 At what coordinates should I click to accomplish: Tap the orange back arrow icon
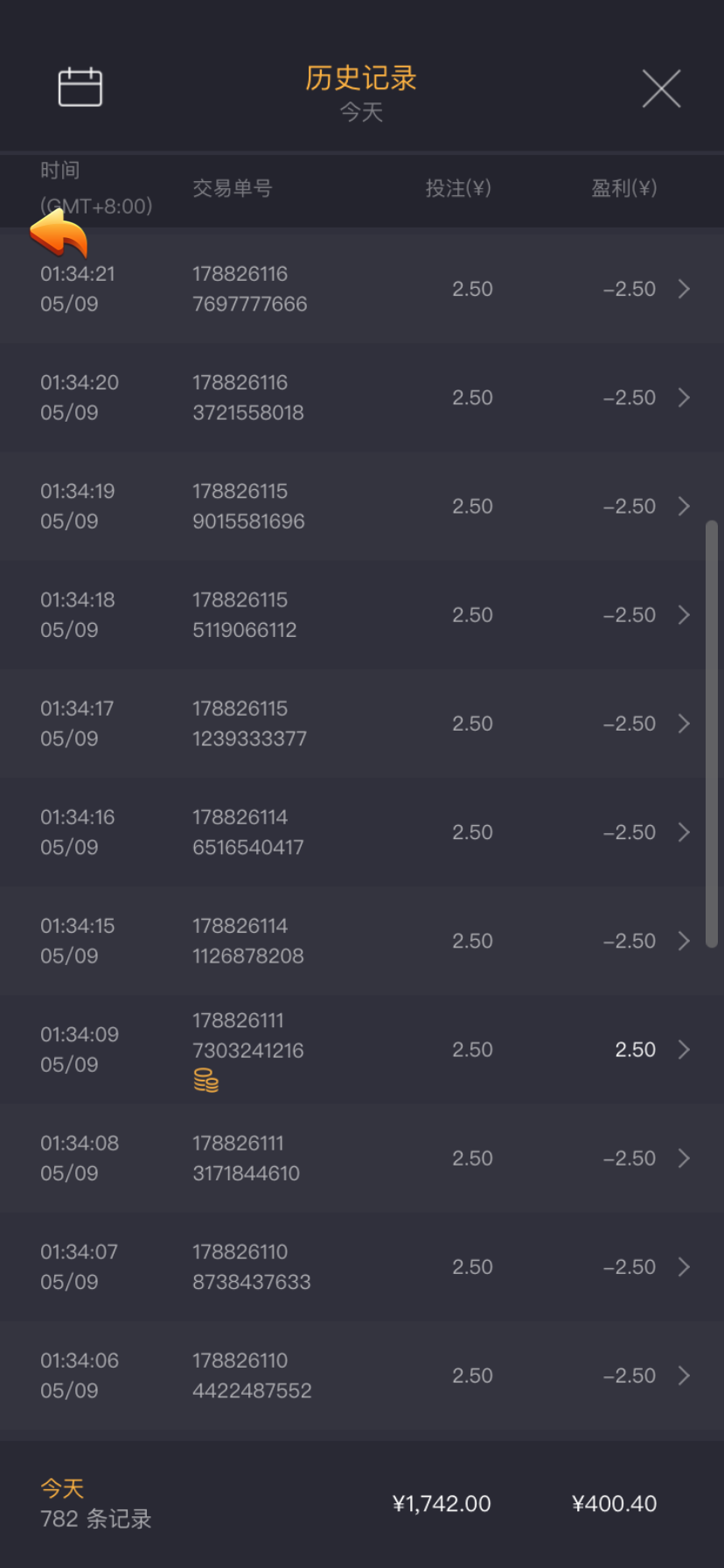(59, 234)
